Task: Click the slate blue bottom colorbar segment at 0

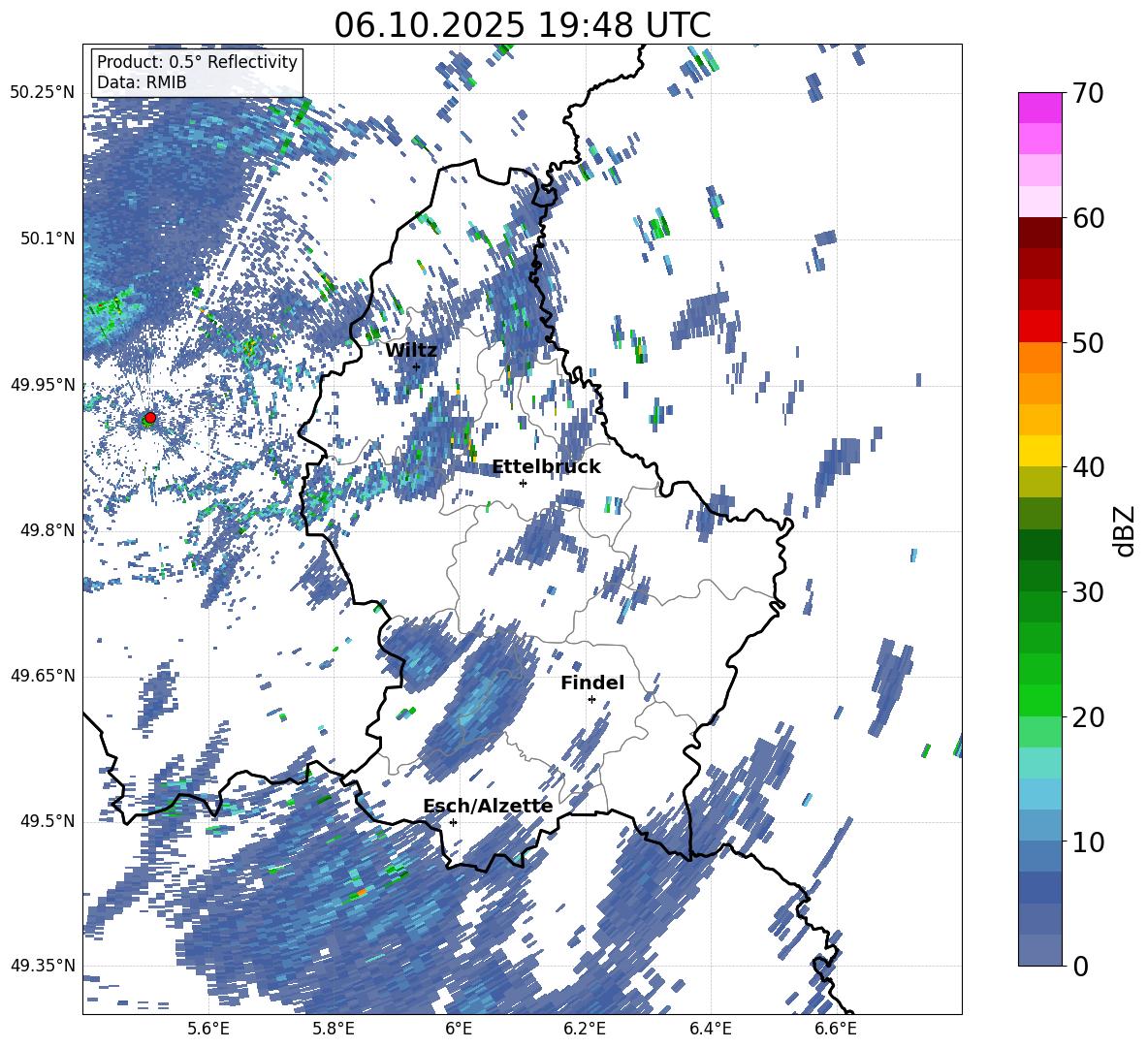Action: click(x=1039, y=950)
